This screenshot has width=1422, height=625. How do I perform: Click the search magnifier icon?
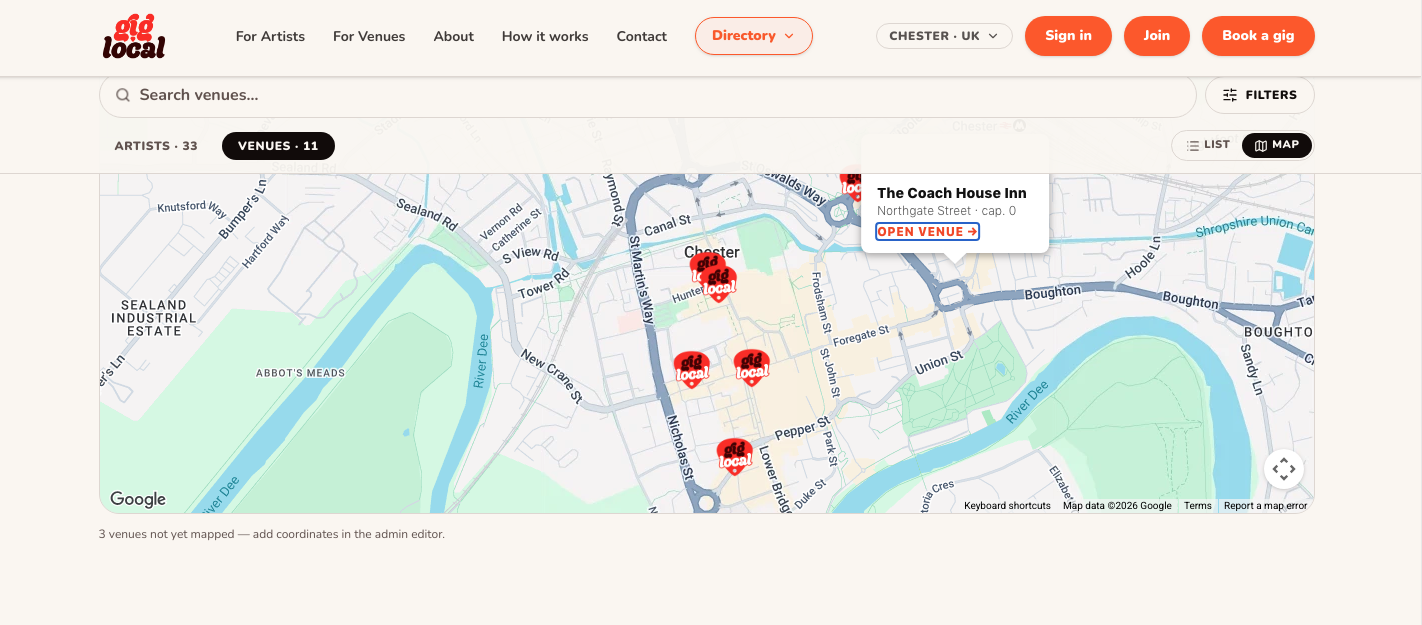tap(123, 95)
